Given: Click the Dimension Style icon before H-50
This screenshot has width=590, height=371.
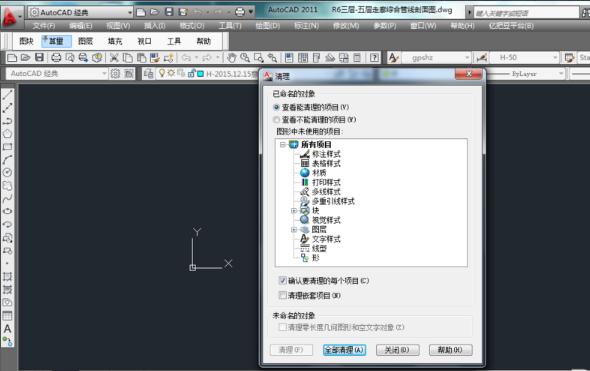Looking at the screenshot, I should [482, 58].
